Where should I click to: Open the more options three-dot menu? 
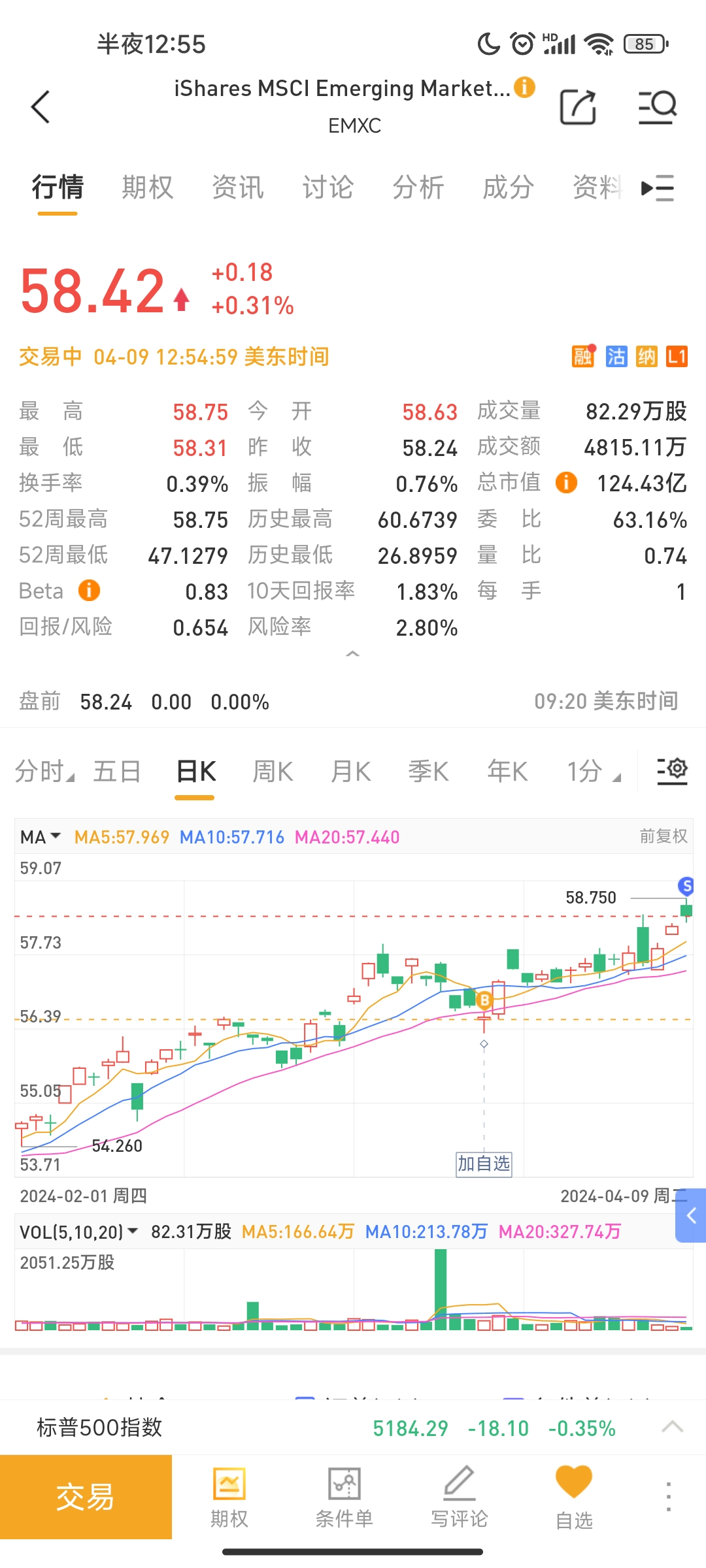click(668, 1497)
